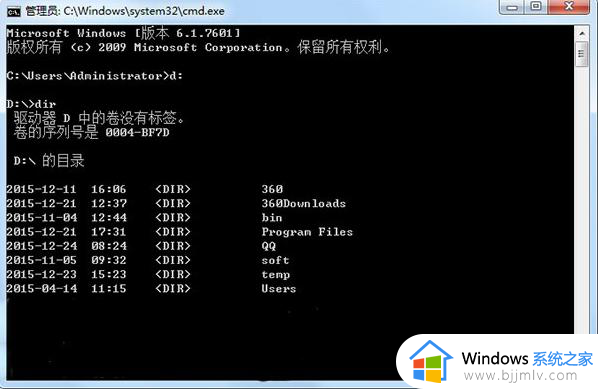Close the cmd.exe window
This screenshot has width=598, height=389.
coord(569,6)
